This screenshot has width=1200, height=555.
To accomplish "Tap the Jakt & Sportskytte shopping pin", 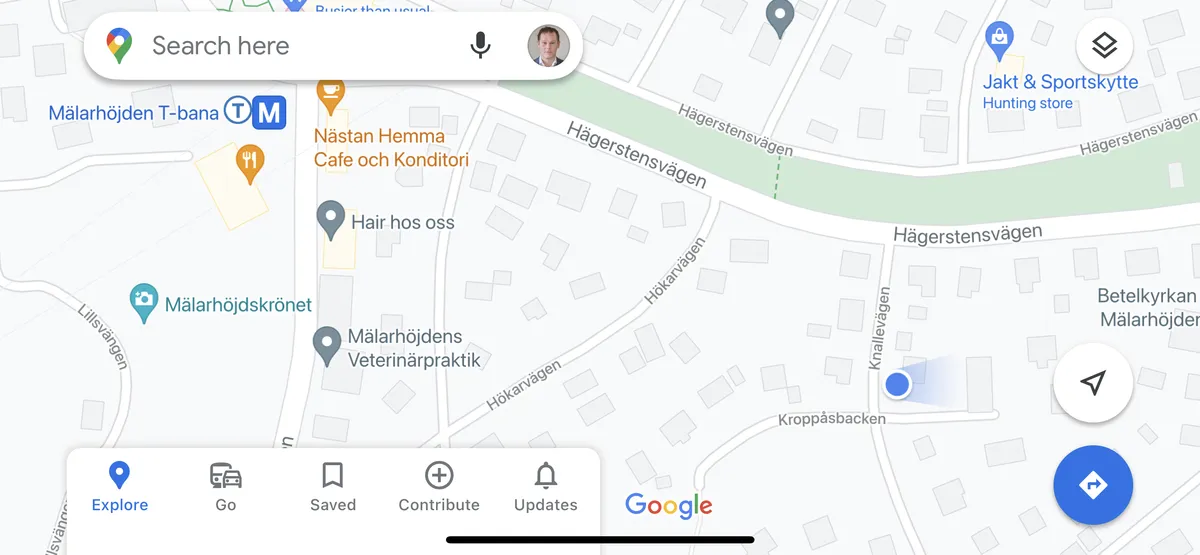I will click(999, 42).
